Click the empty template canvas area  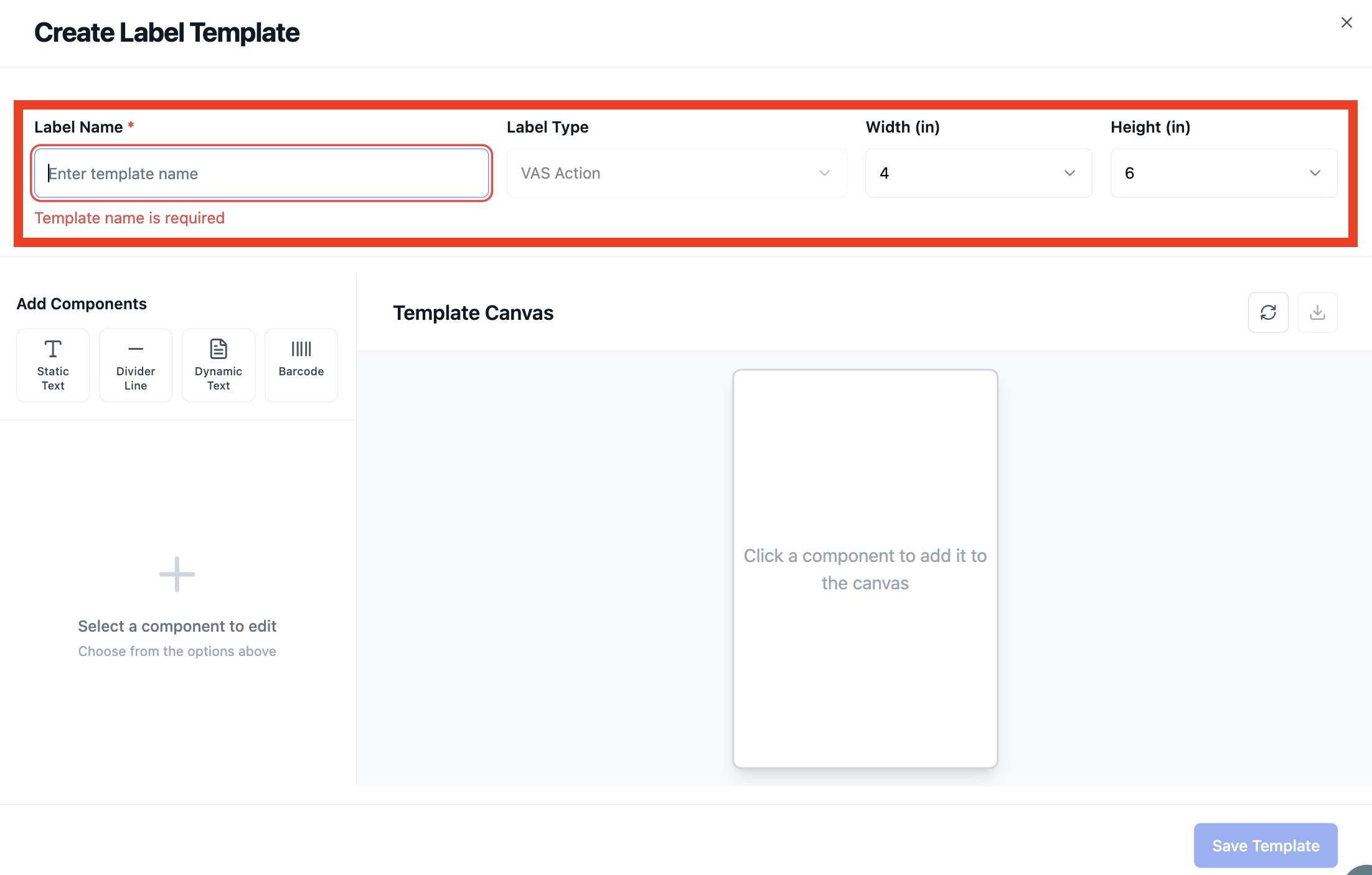[865, 569]
